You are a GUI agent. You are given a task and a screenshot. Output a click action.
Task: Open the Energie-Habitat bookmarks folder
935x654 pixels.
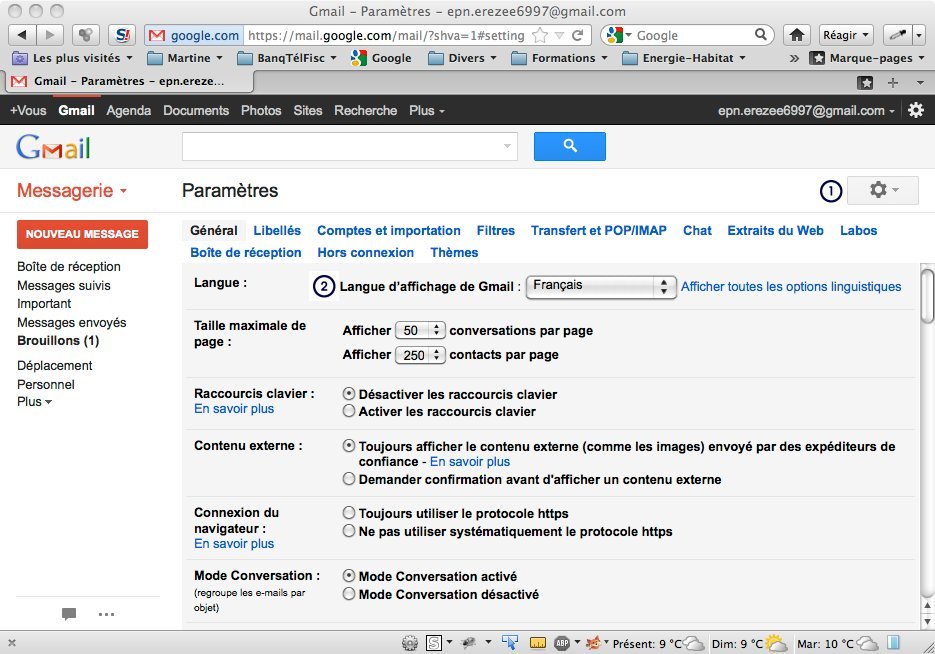[683, 58]
